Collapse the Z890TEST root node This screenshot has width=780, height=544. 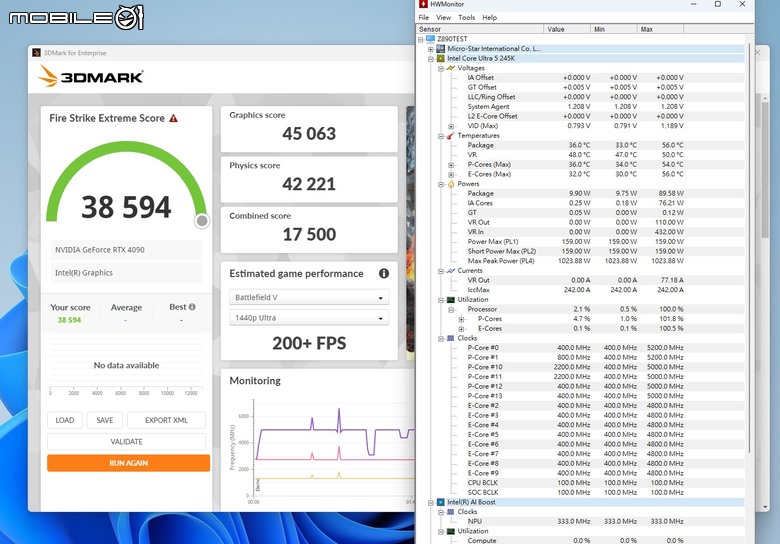[x=421, y=39]
